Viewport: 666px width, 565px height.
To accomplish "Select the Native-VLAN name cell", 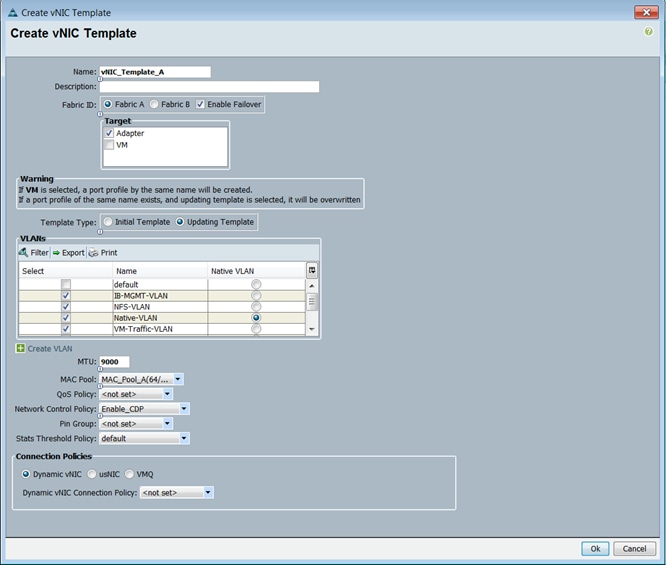I will coord(160,318).
